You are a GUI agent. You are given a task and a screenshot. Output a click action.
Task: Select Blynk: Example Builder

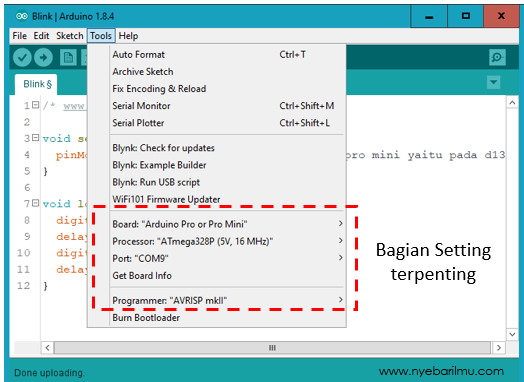[217, 165]
